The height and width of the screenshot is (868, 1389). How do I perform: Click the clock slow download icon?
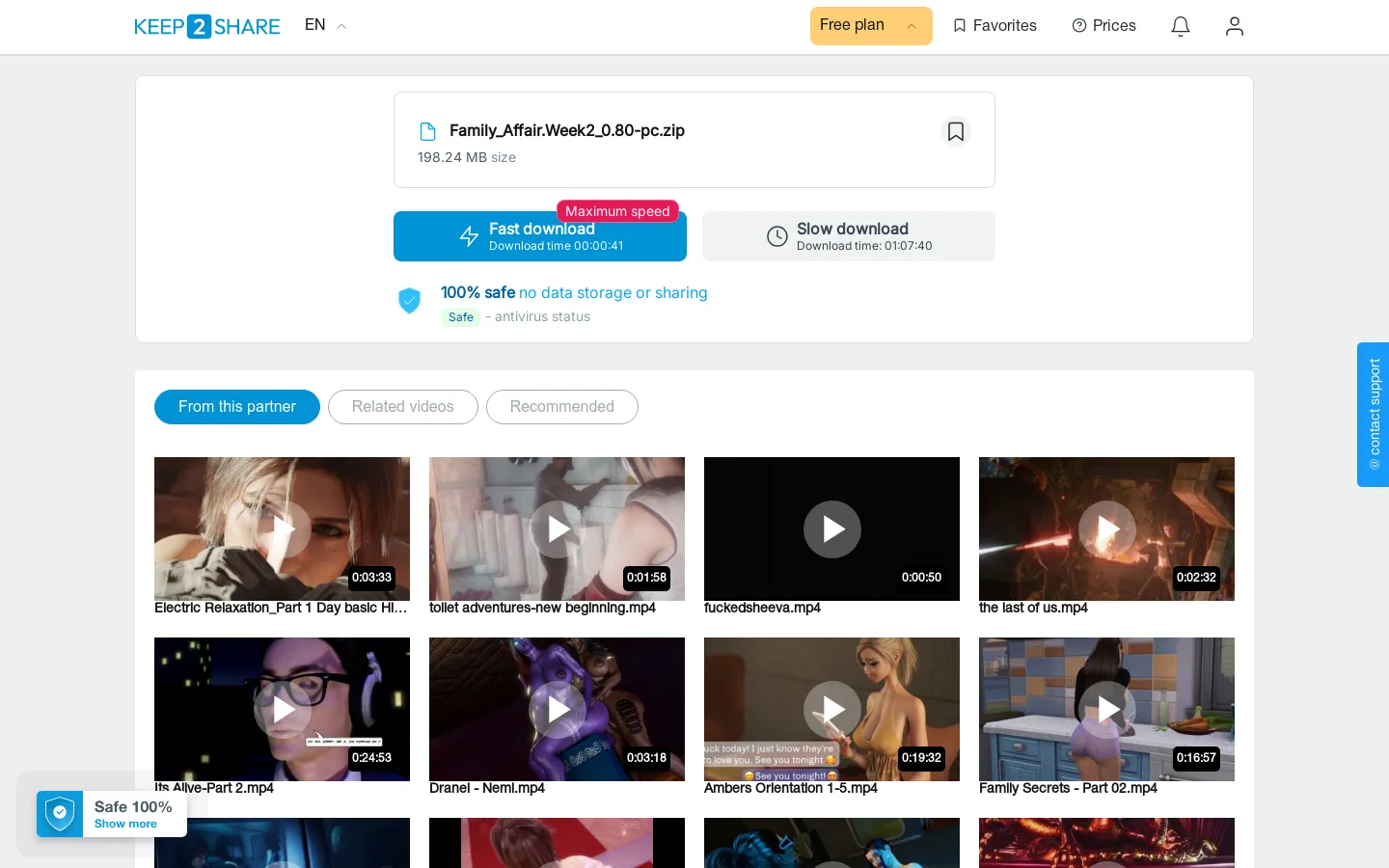pyautogui.click(x=777, y=236)
